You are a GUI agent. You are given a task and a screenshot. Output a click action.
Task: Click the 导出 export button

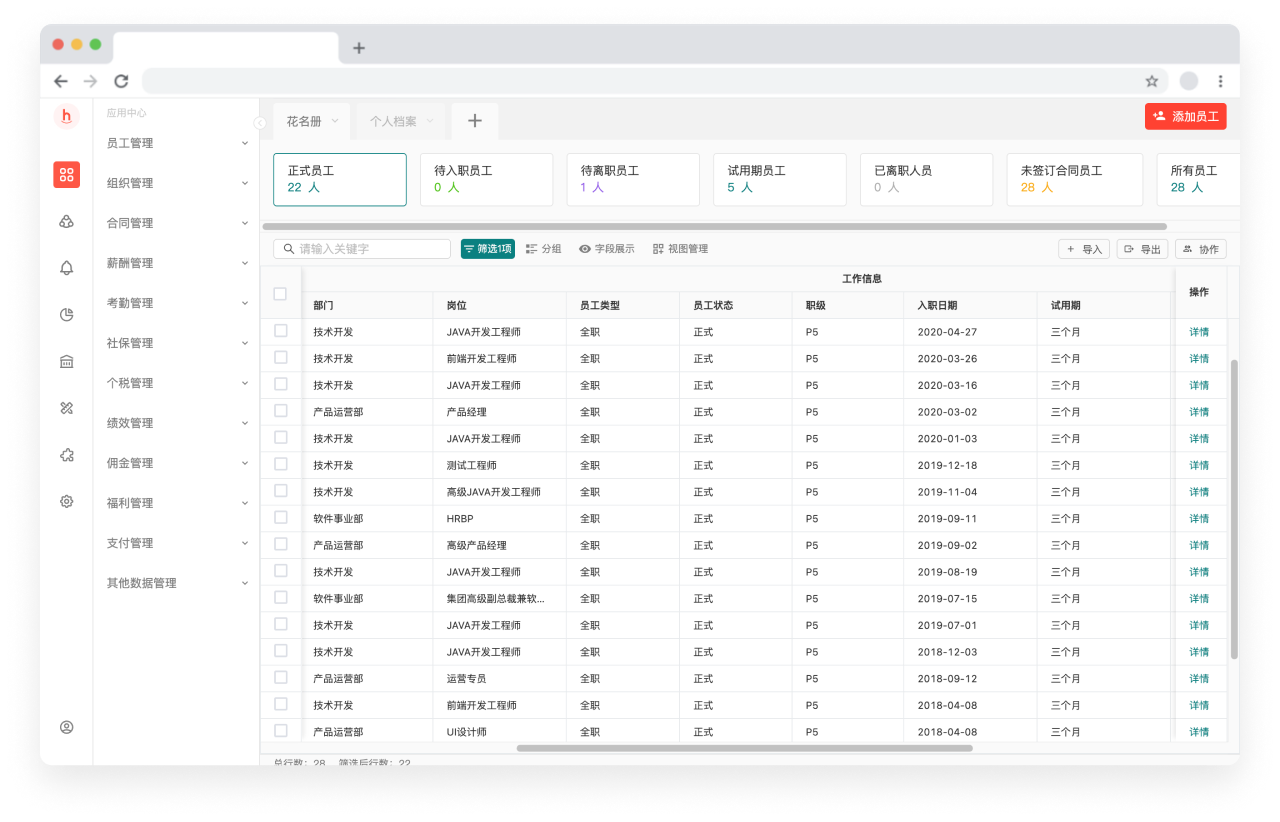(1142, 249)
